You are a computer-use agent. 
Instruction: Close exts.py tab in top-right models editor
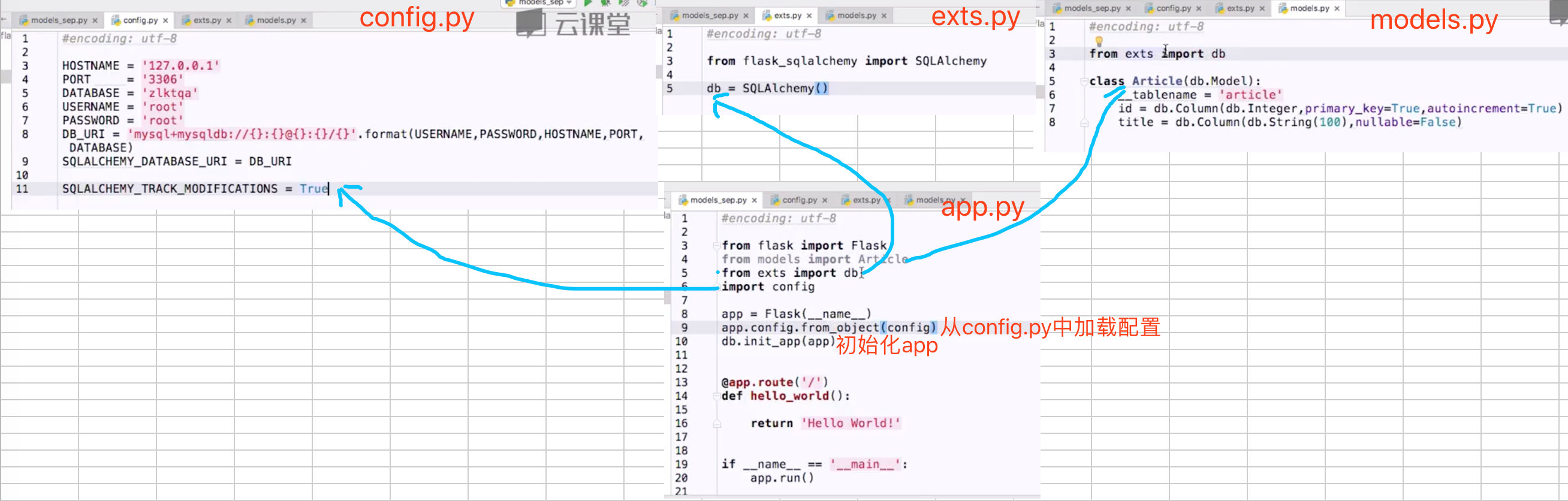[x=1262, y=8]
